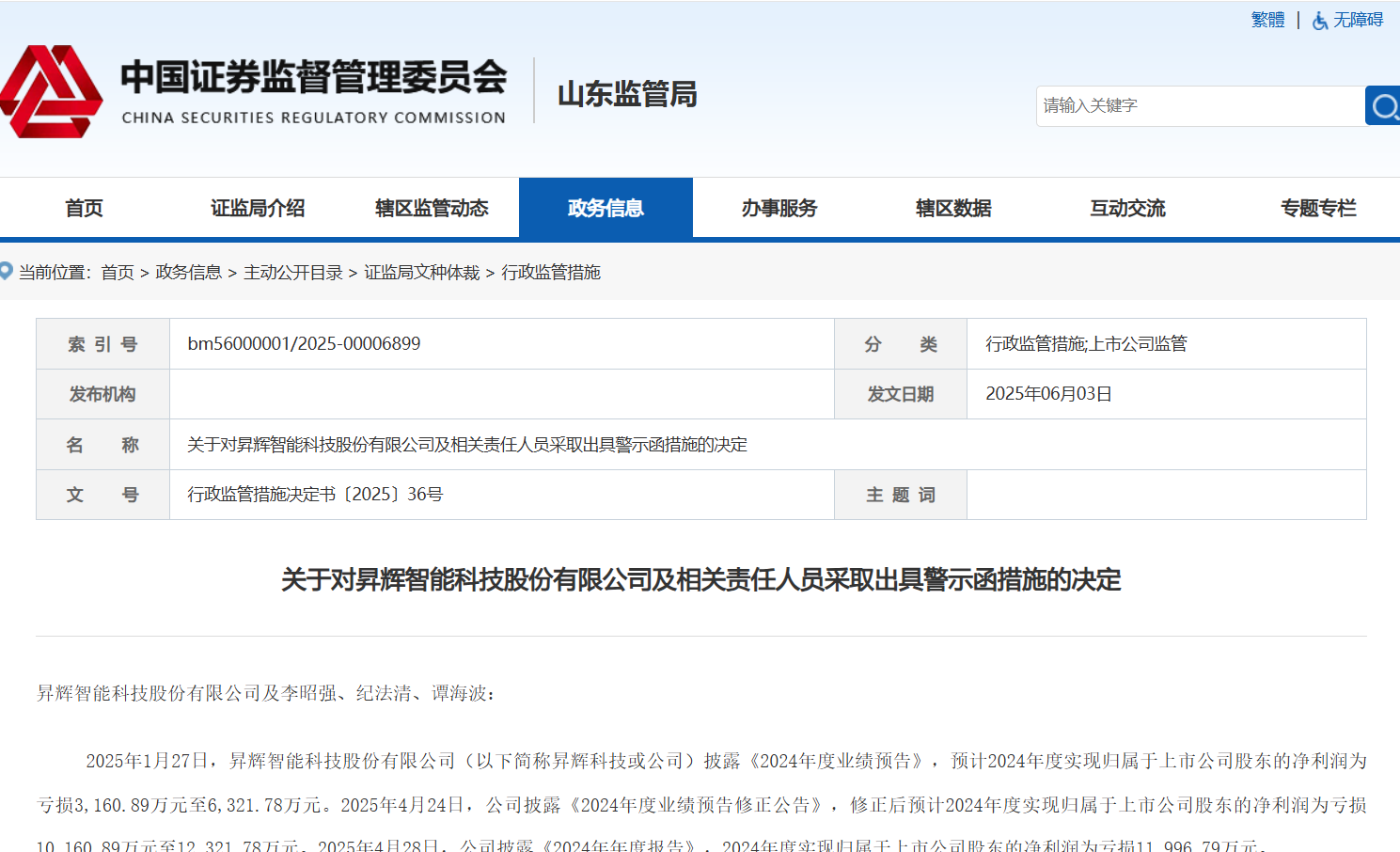Screen dimensions: 1400x852
Task: Click the CHINA SECURITIES REGULATORY COMMISSION subtitle
Action: (314, 118)
